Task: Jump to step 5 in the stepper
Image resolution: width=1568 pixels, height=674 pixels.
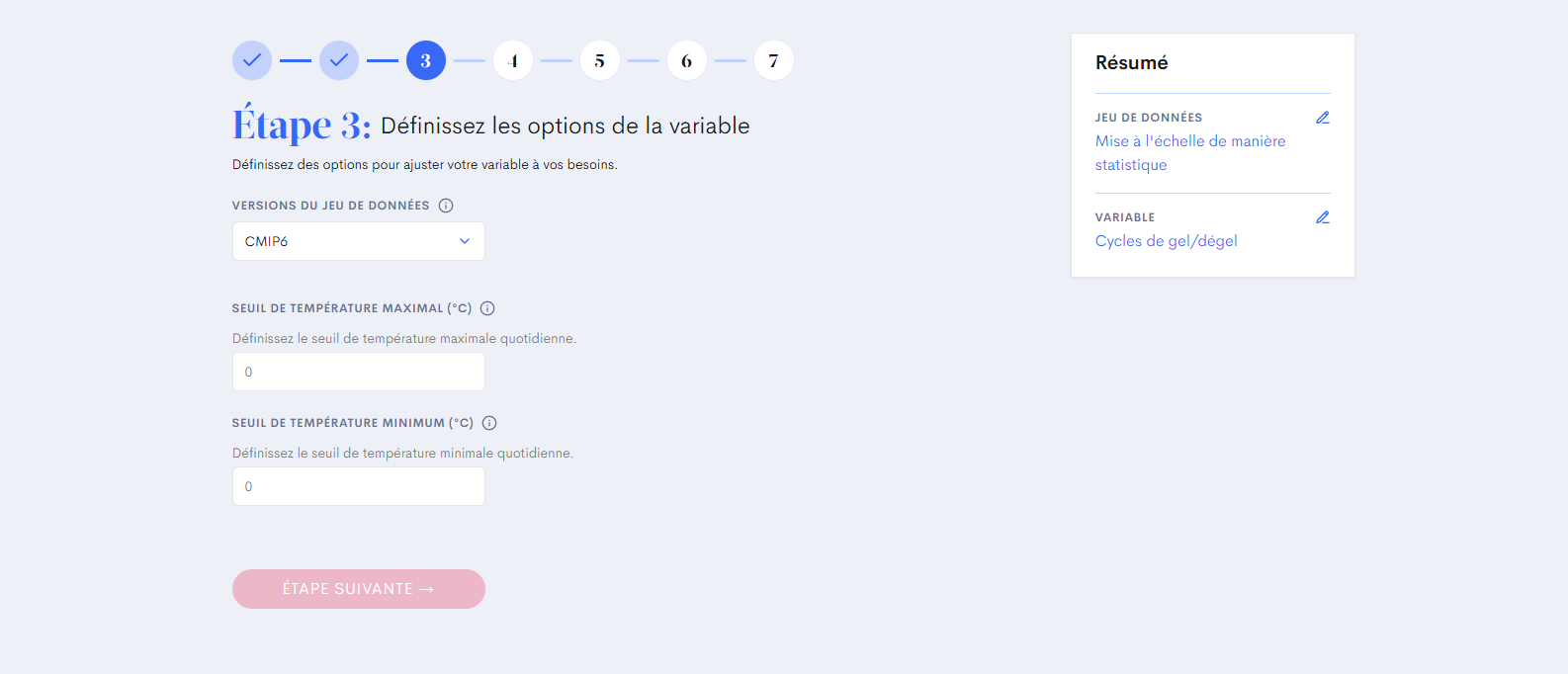Action: click(x=600, y=60)
